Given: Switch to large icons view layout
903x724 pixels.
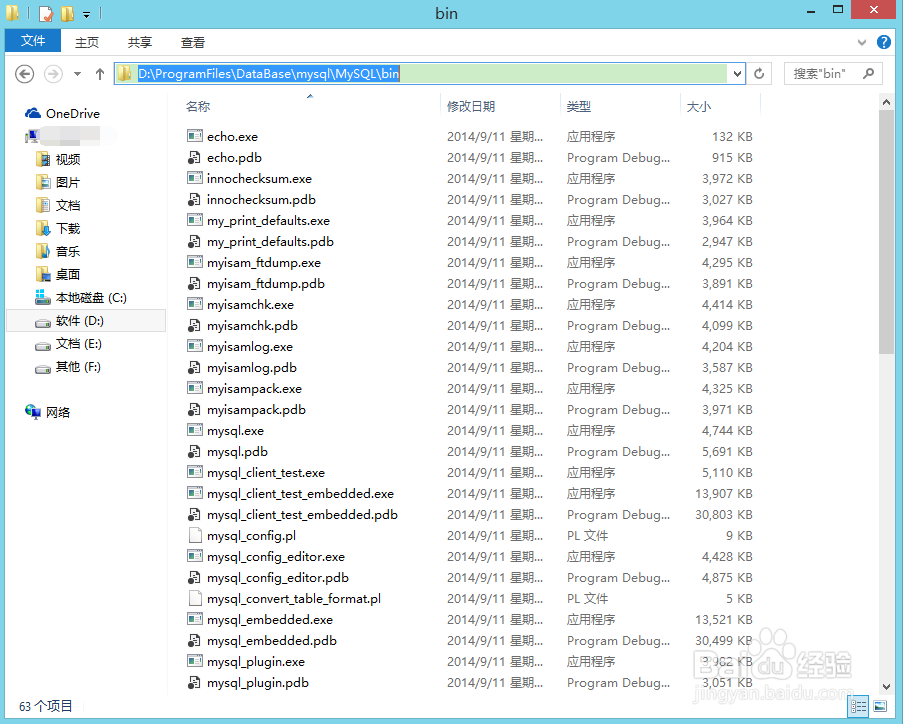Looking at the screenshot, I should coord(880,706).
